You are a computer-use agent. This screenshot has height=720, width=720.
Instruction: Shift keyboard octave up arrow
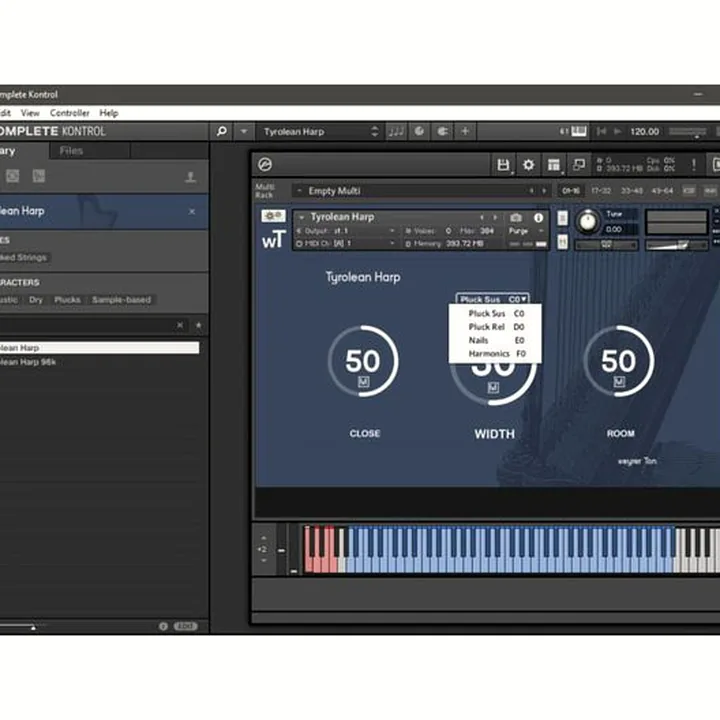click(x=264, y=537)
